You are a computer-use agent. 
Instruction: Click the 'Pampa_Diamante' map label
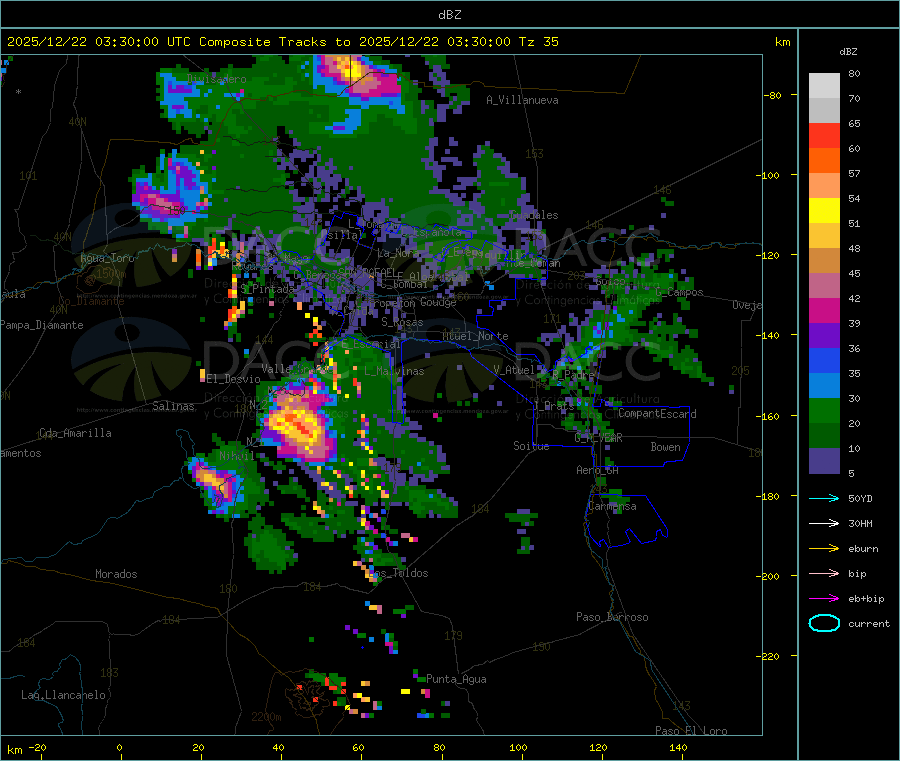(42, 325)
